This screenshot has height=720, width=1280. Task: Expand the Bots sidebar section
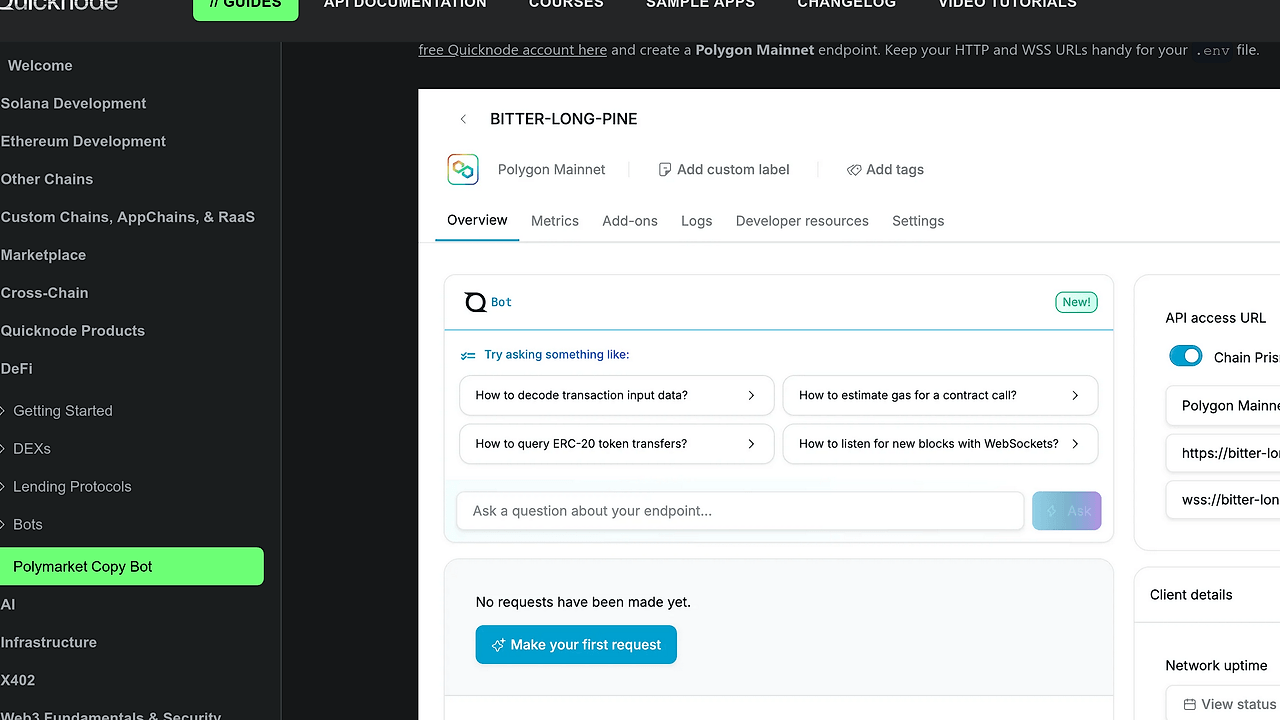pos(3,525)
